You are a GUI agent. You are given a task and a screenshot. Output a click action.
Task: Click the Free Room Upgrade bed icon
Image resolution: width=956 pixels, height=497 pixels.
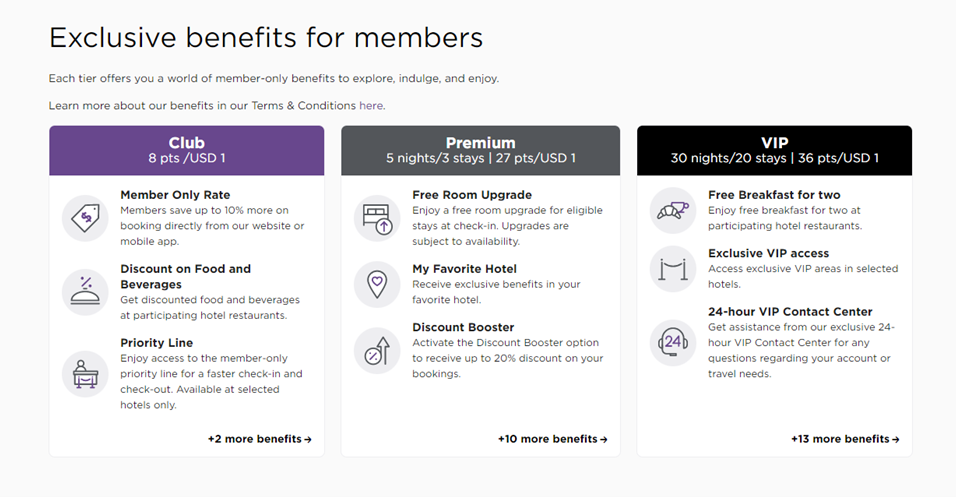(x=377, y=218)
